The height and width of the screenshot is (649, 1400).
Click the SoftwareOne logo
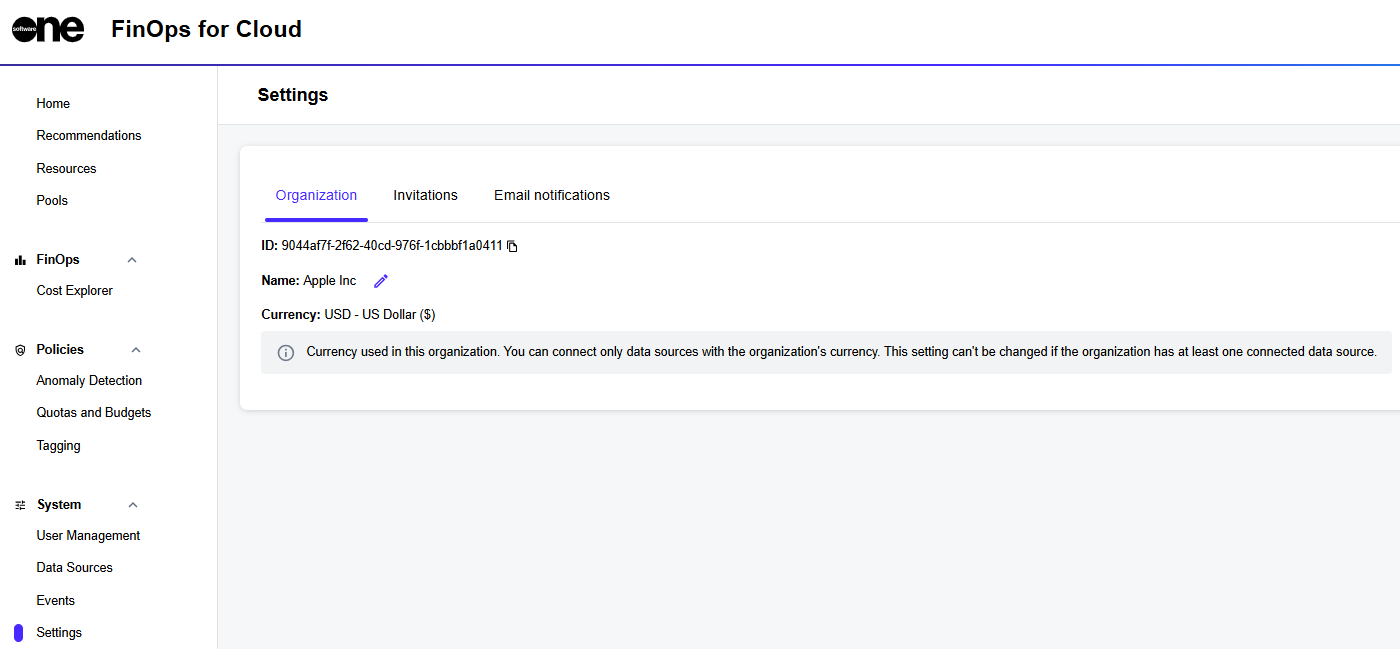click(48, 29)
